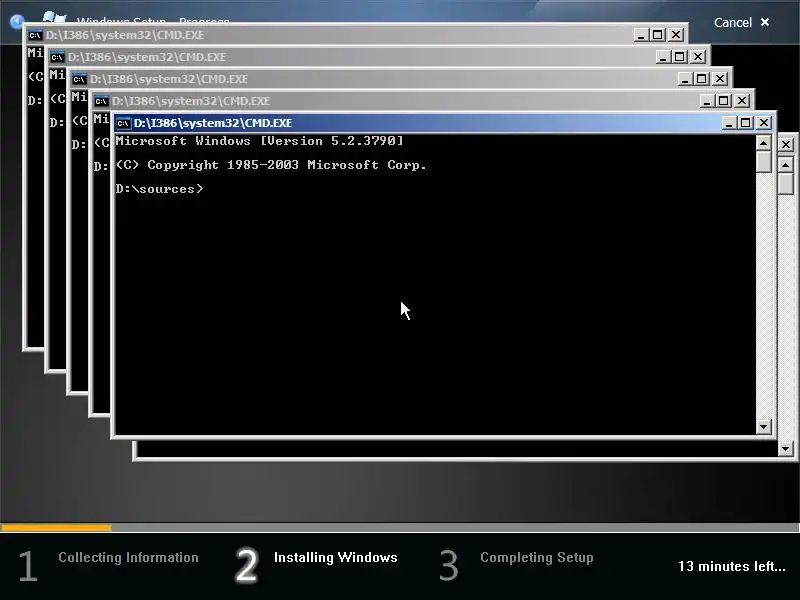
Task: Click system icon of third CMD.EXE window
Action: click(x=79, y=79)
